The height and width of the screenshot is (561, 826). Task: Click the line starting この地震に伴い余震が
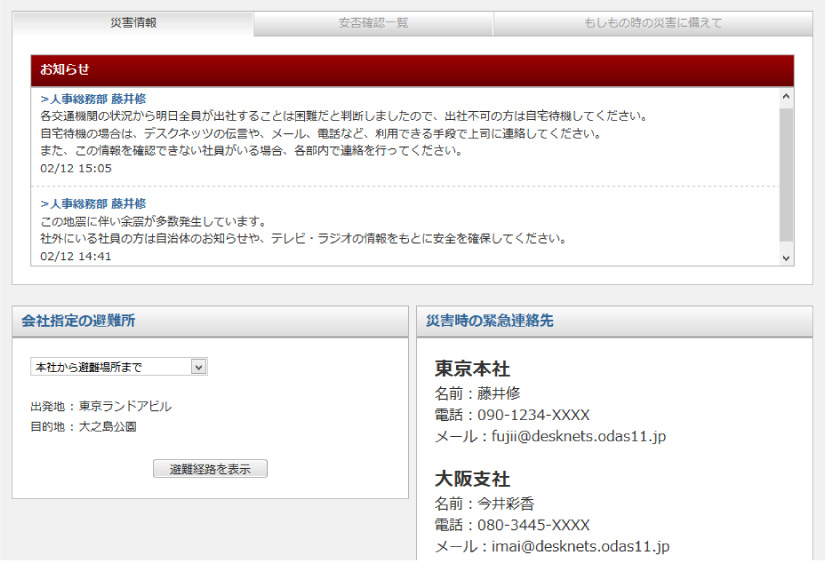(x=153, y=221)
